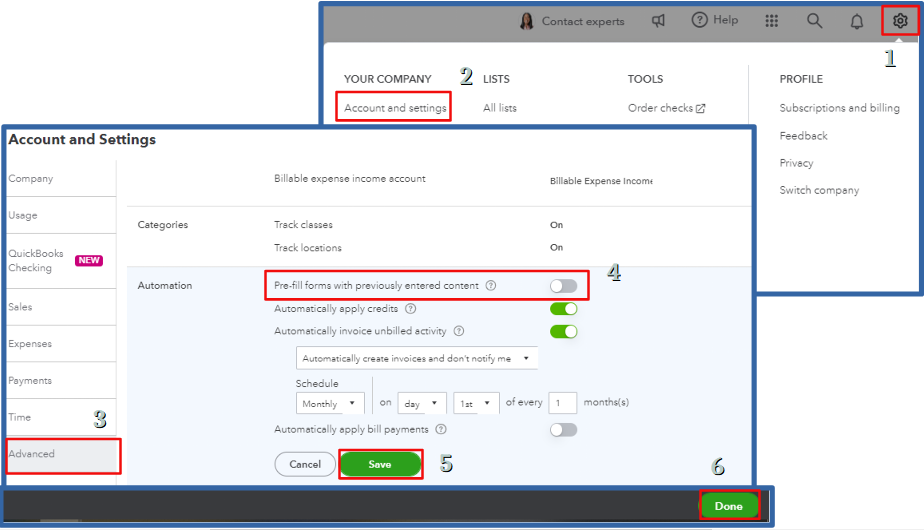Click the Cancel button
The width and height of the screenshot is (924, 530).
[305, 465]
